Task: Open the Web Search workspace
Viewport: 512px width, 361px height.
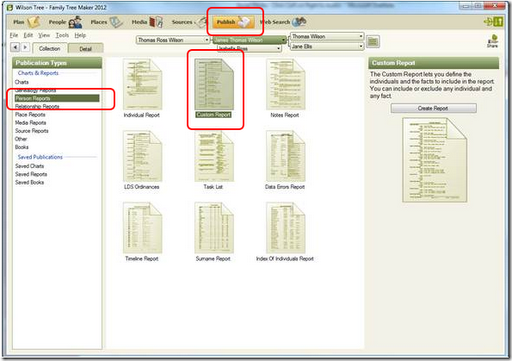Action: click(283, 22)
